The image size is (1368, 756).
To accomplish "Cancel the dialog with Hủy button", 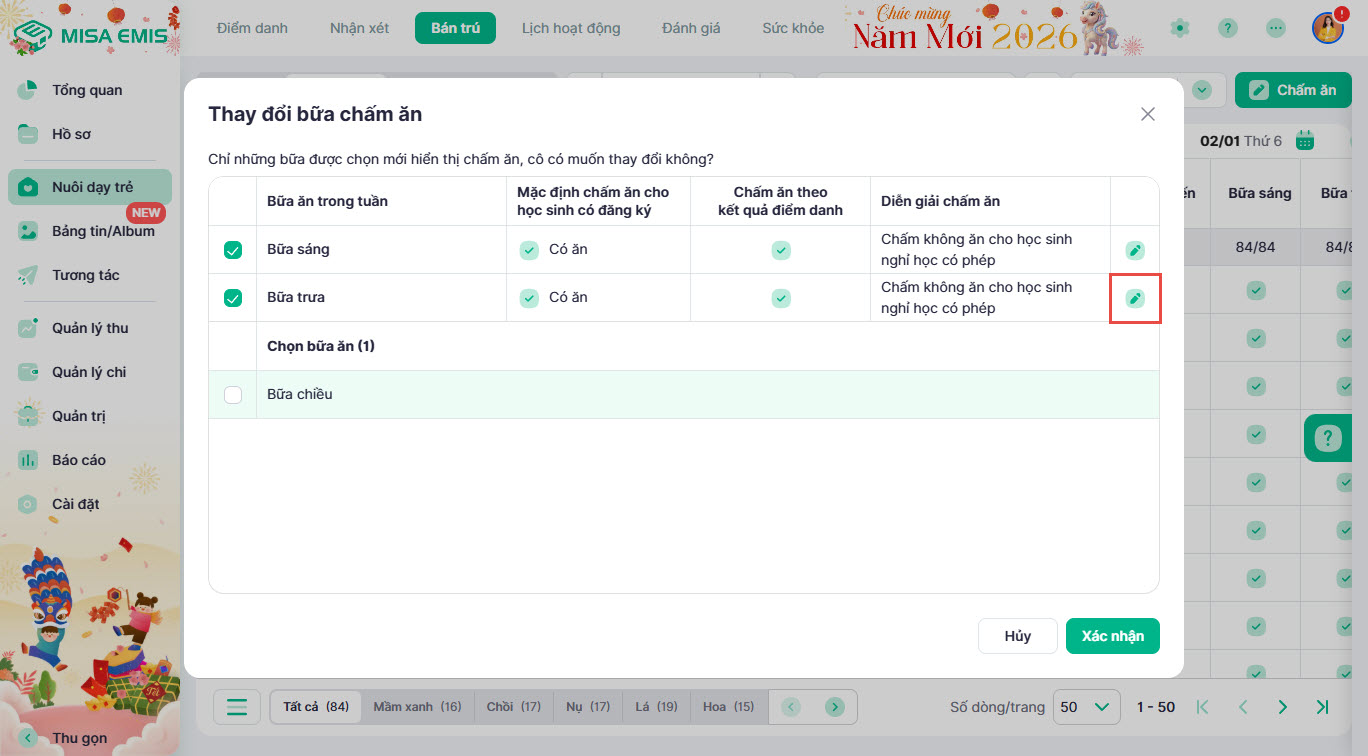I will (x=1017, y=636).
